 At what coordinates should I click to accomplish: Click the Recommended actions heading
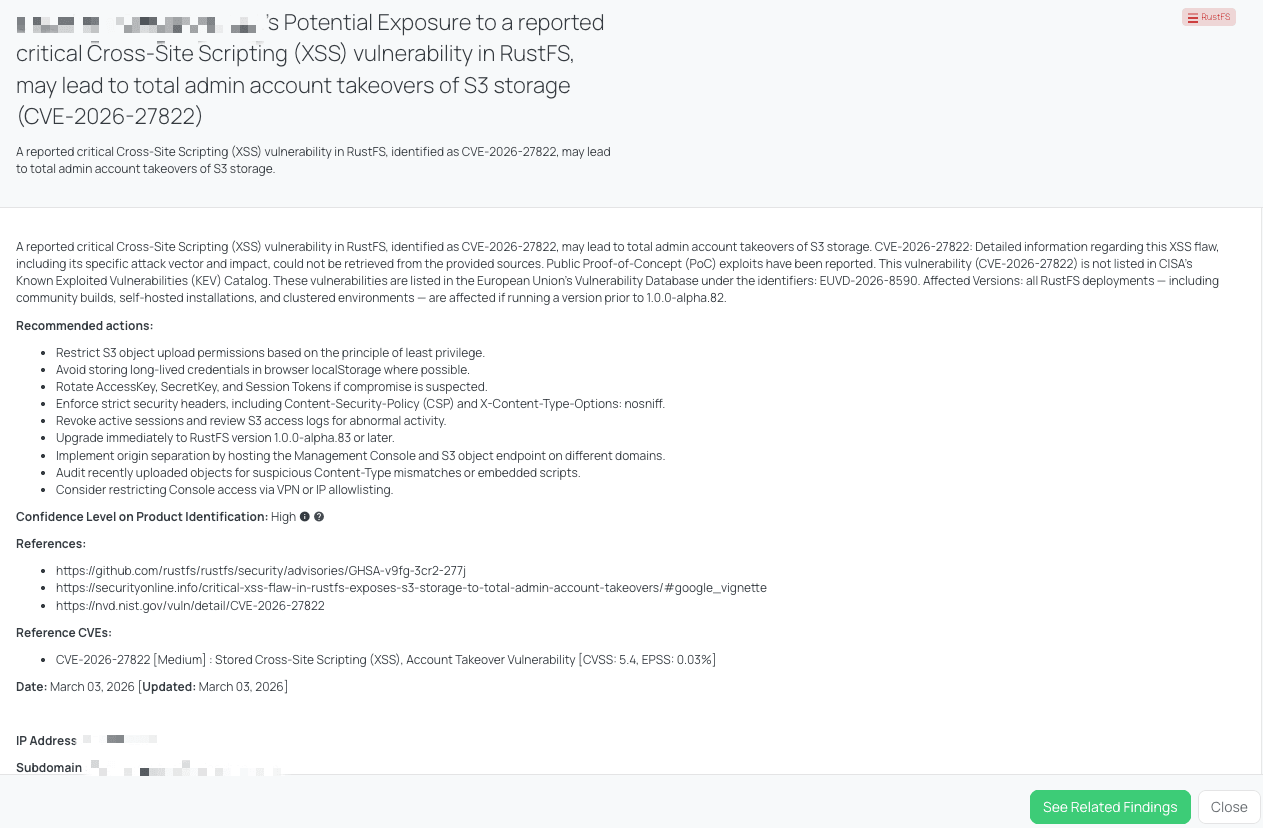click(x=85, y=326)
